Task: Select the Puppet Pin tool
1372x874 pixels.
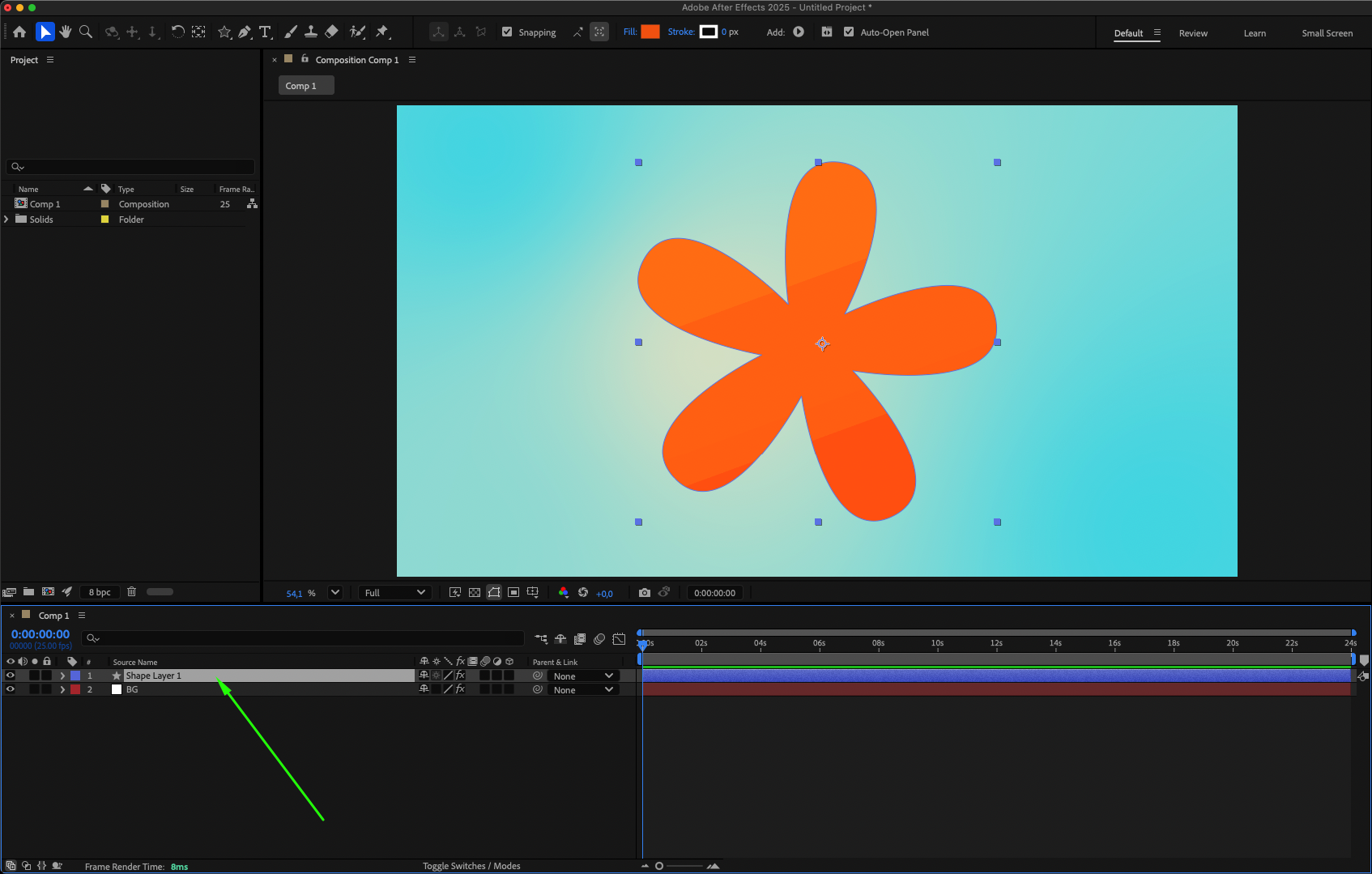Action: 382,32
